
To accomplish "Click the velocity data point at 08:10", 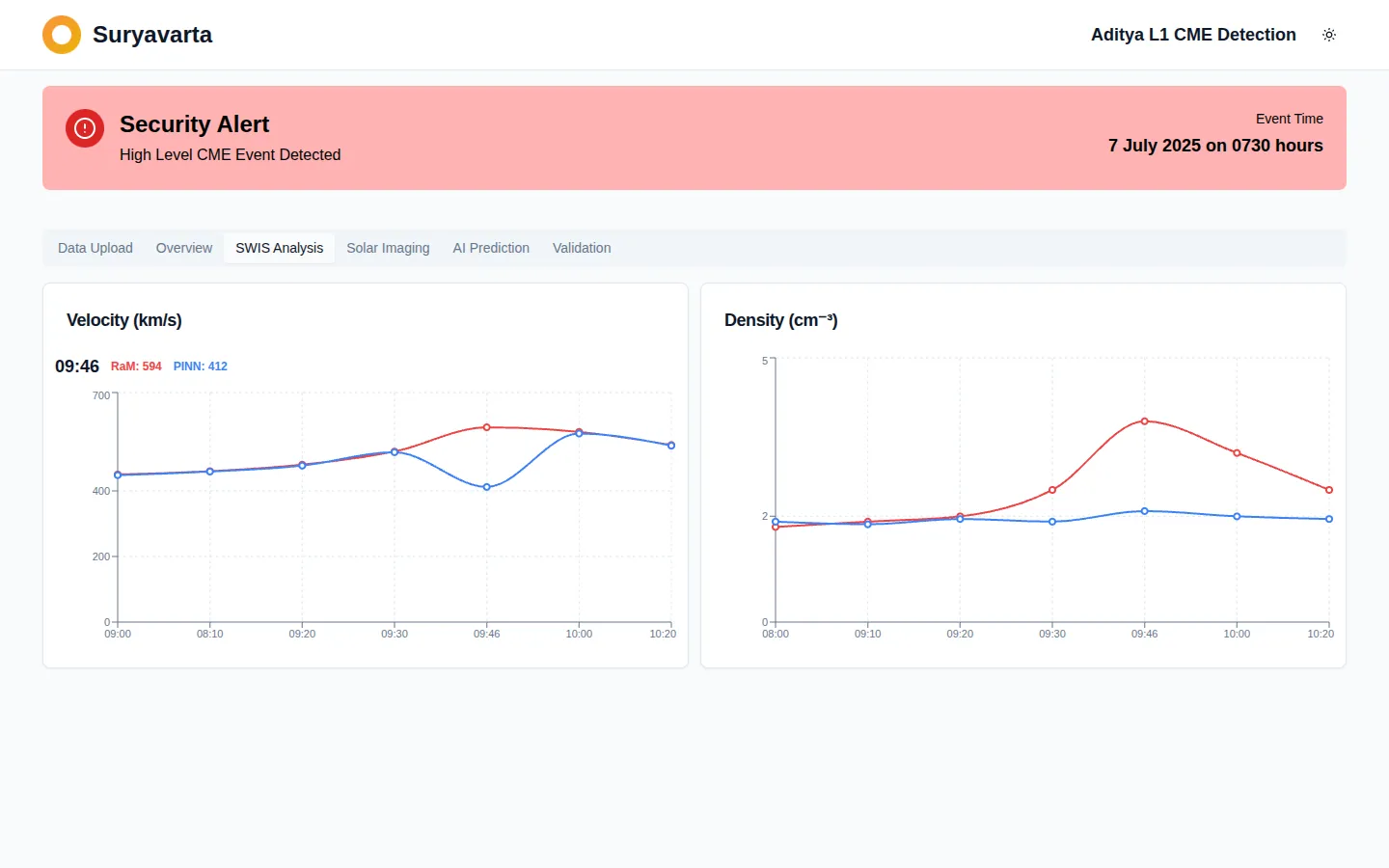I will 210,472.
